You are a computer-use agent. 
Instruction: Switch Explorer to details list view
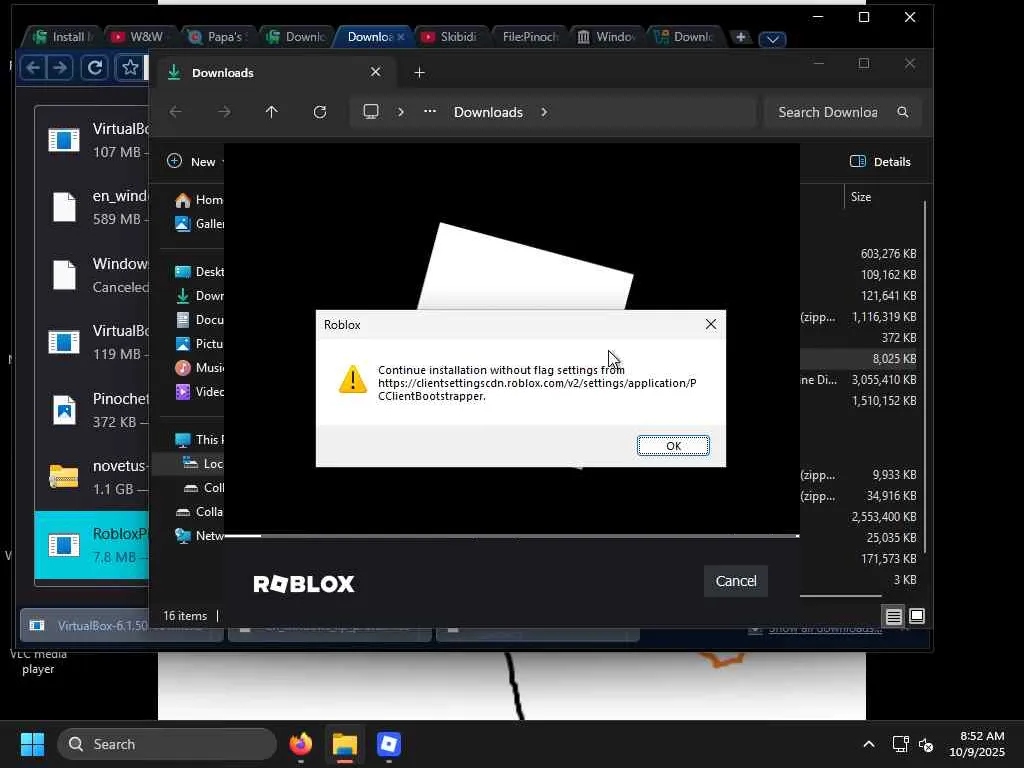(893, 616)
